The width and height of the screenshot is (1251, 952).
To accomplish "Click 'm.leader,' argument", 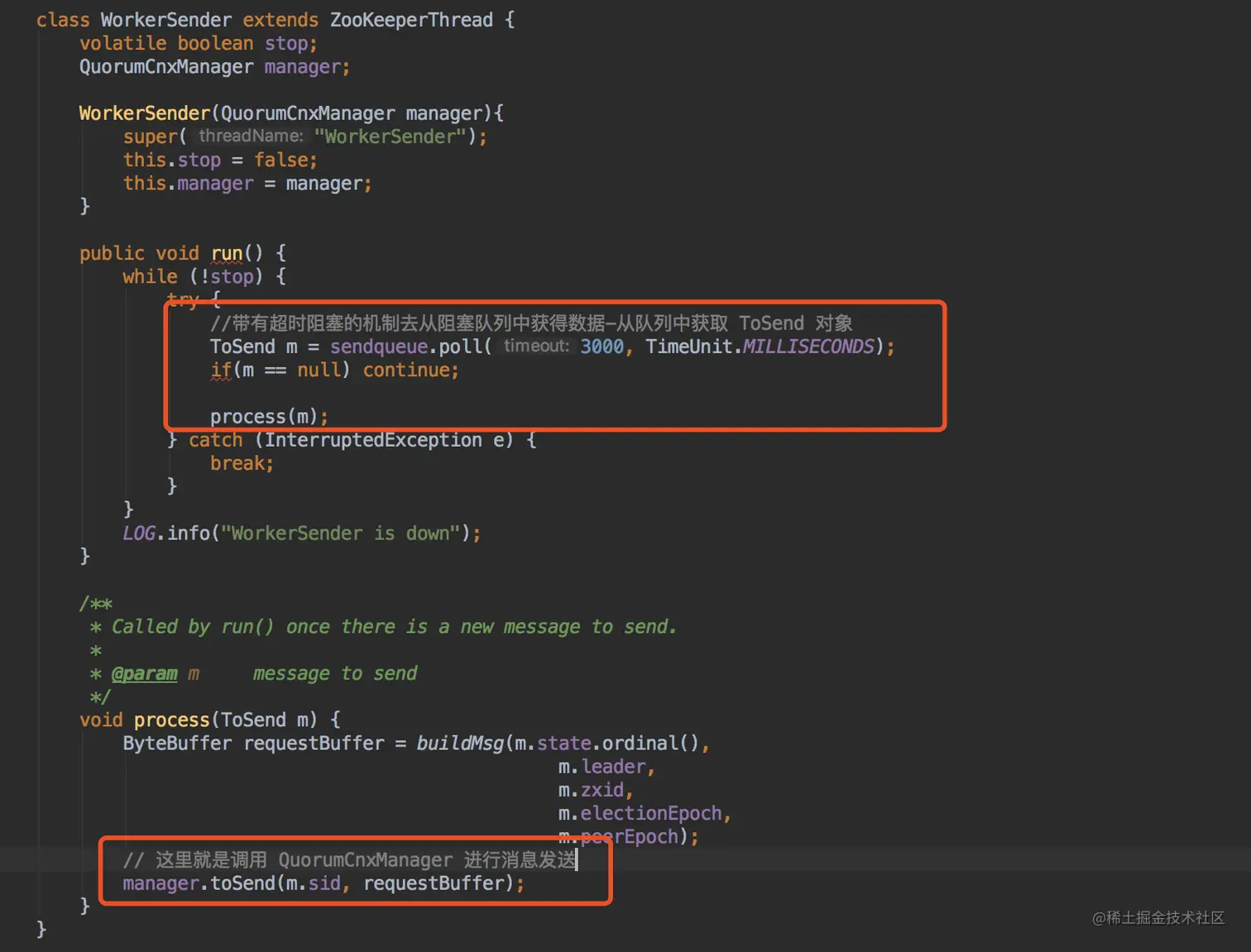I will click(606, 767).
